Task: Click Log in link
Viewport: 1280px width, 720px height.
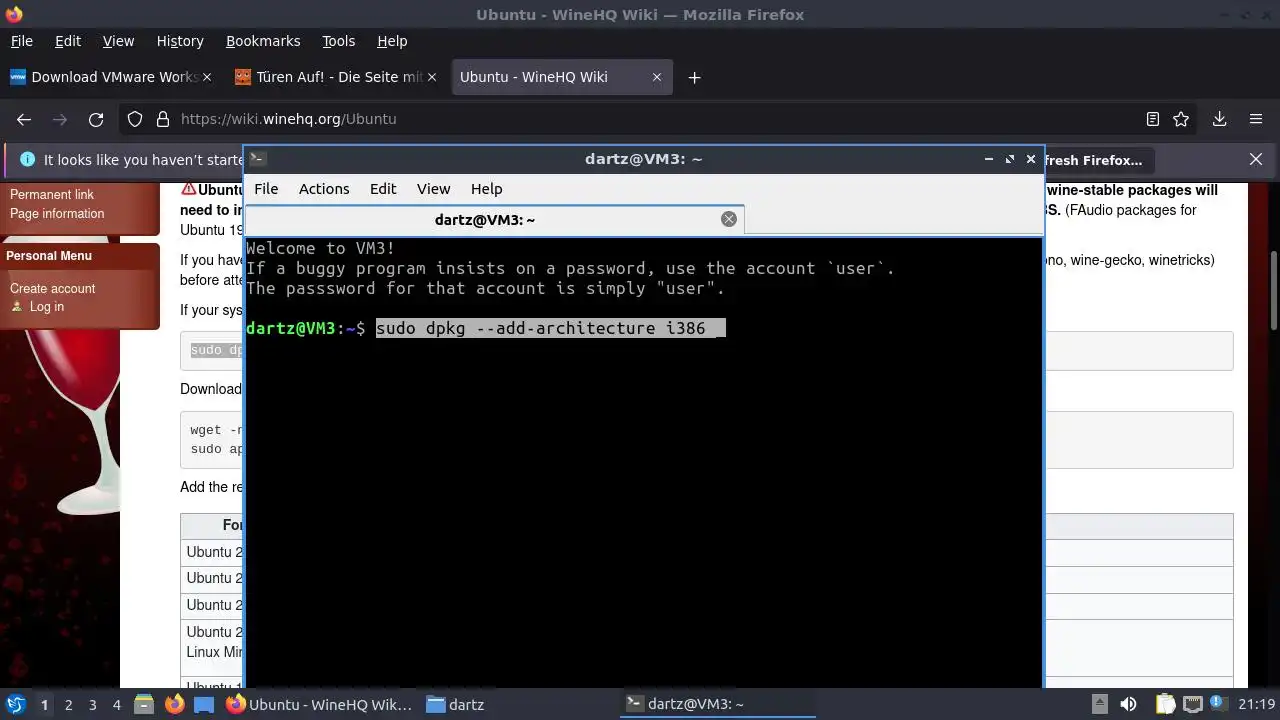Action: 46,306
